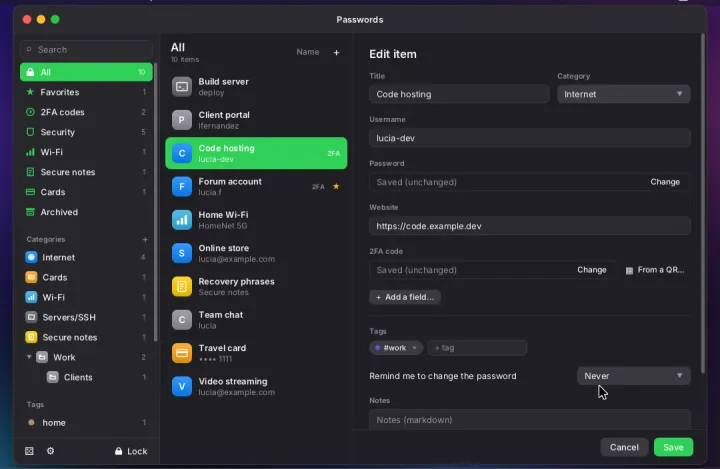The width and height of the screenshot is (720, 469).
Task: Click the Video streaming V icon
Action: [182, 386]
